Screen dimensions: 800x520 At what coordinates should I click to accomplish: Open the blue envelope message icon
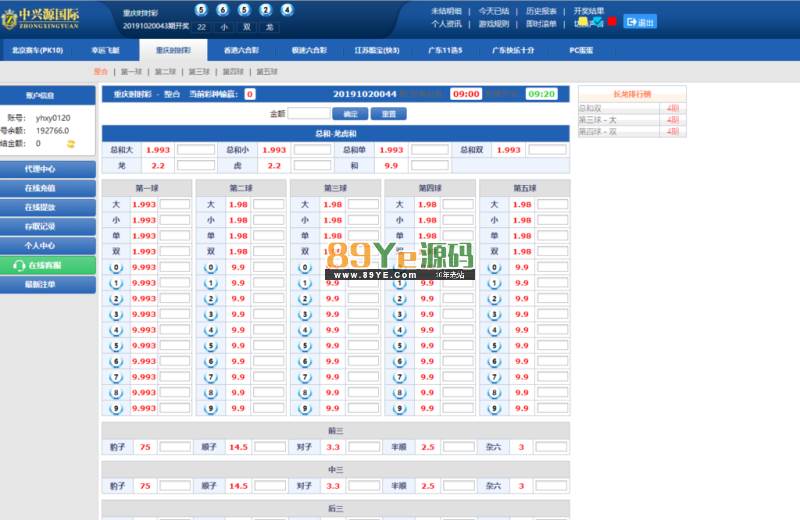coord(597,21)
